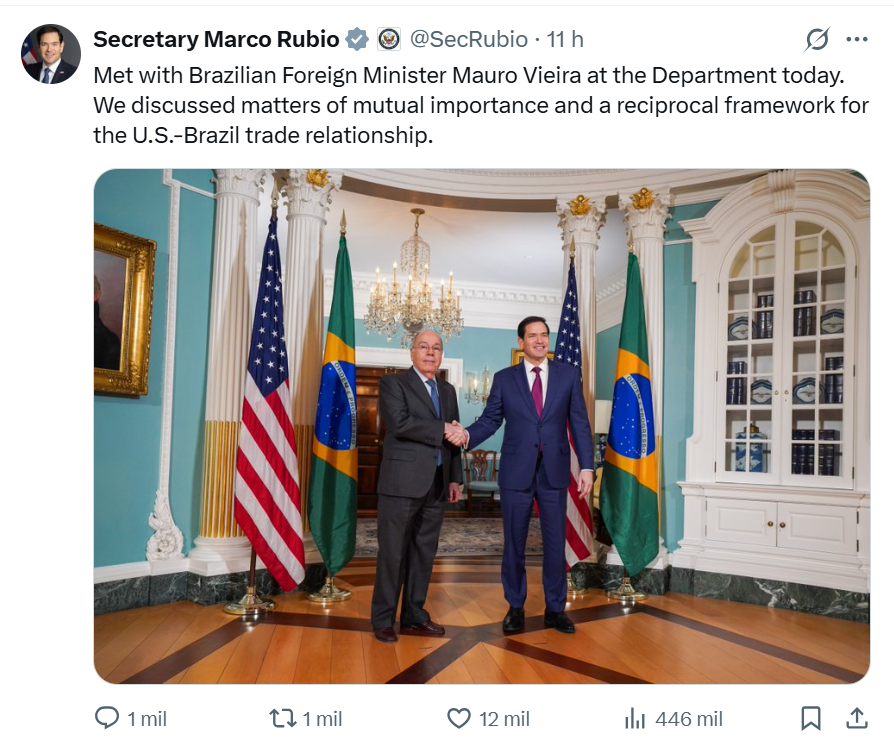894x746 pixels.
Task: Like the post with the heart icon
Action: [458, 718]
